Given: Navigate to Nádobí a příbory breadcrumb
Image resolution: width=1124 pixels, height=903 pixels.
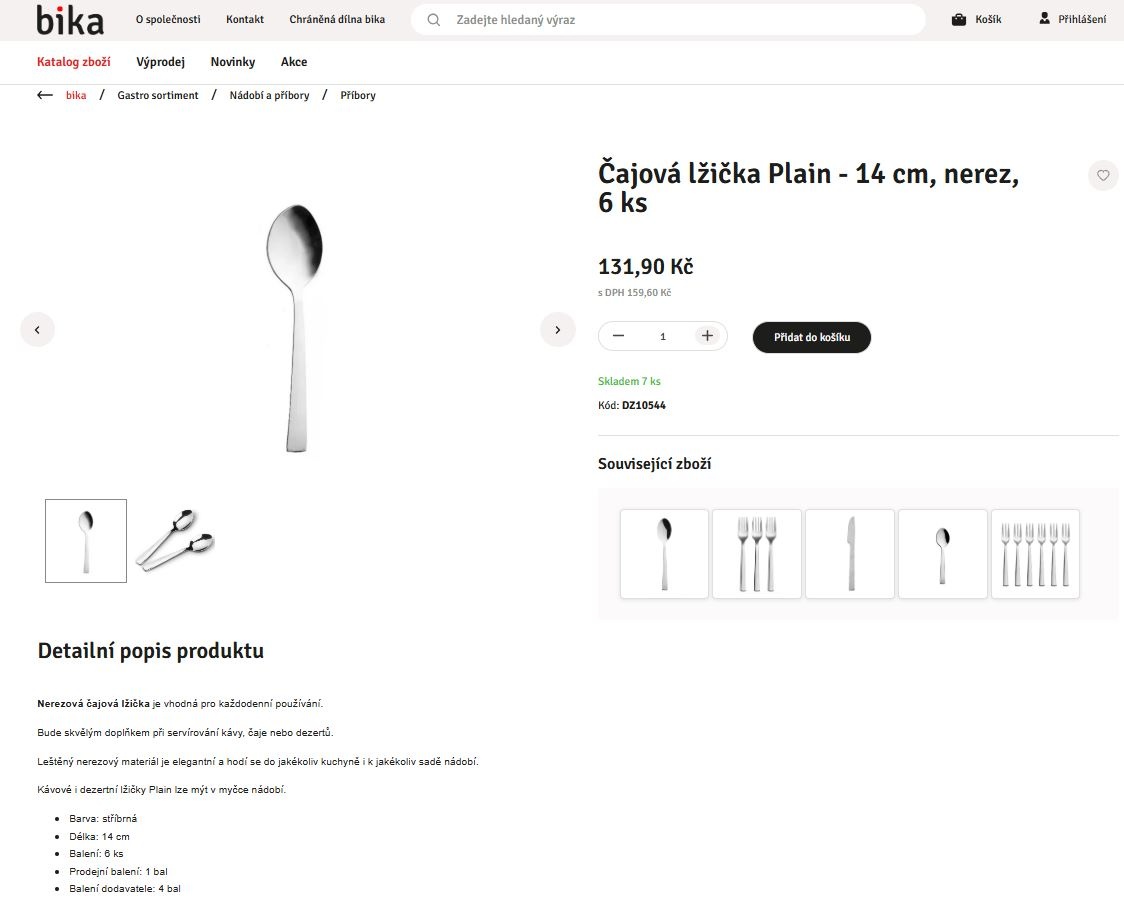Looking at the screenshot, I should (x=269, y=96).
